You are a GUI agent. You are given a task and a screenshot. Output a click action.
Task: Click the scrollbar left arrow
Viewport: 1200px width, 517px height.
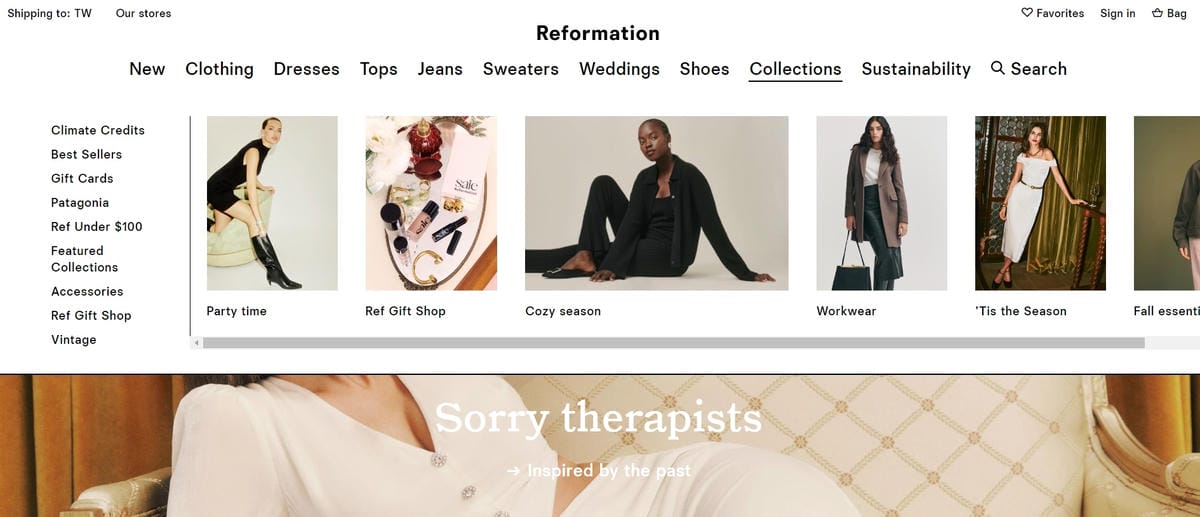(196, 343)
